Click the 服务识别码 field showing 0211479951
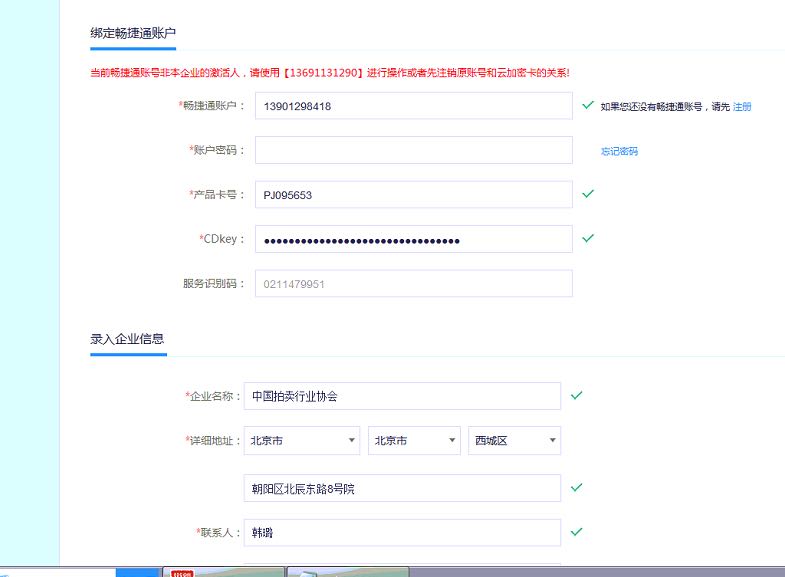 tap(414, 284)
